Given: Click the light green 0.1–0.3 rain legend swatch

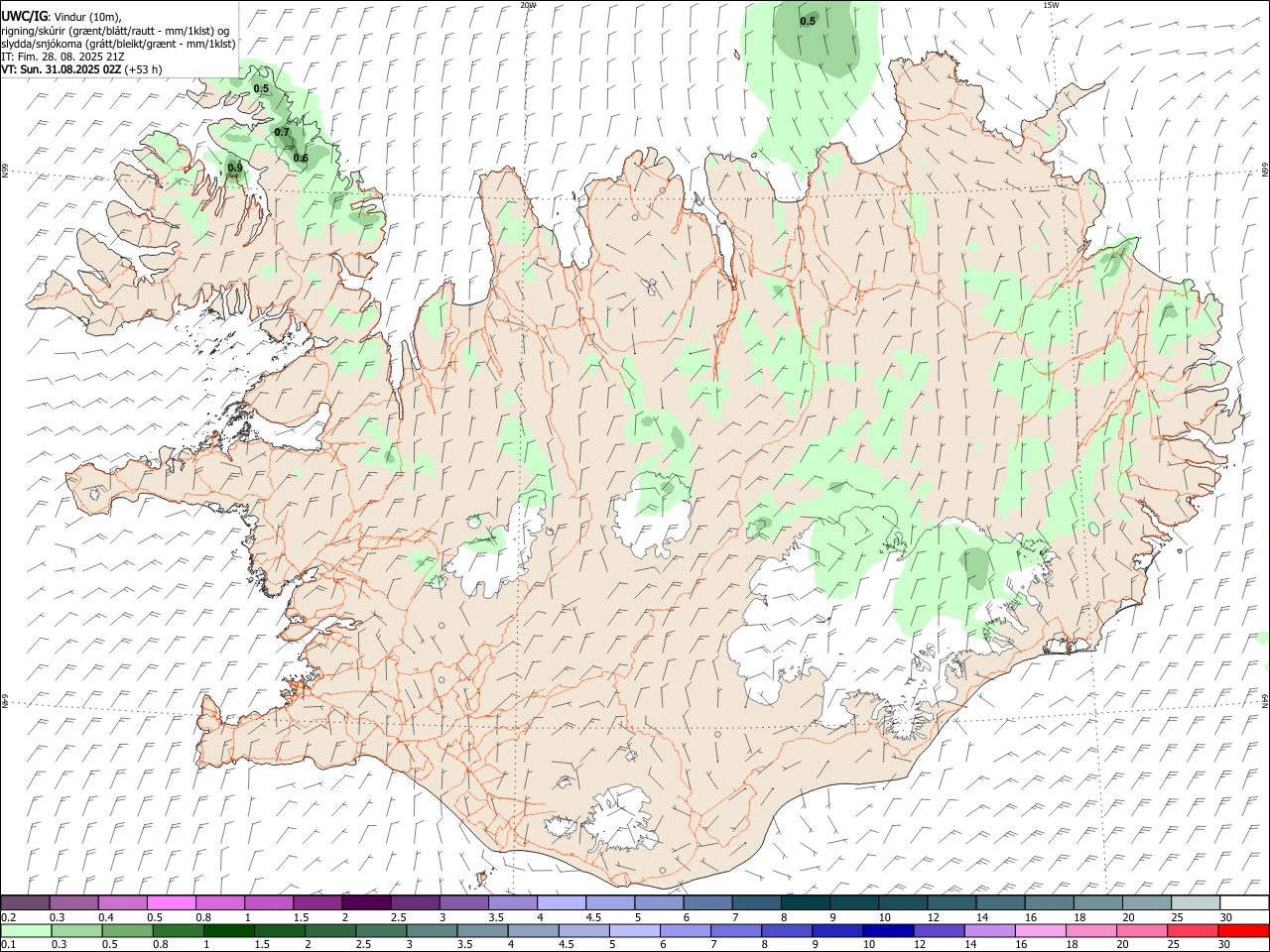Looking at the screenshot, I should (26, 930).
